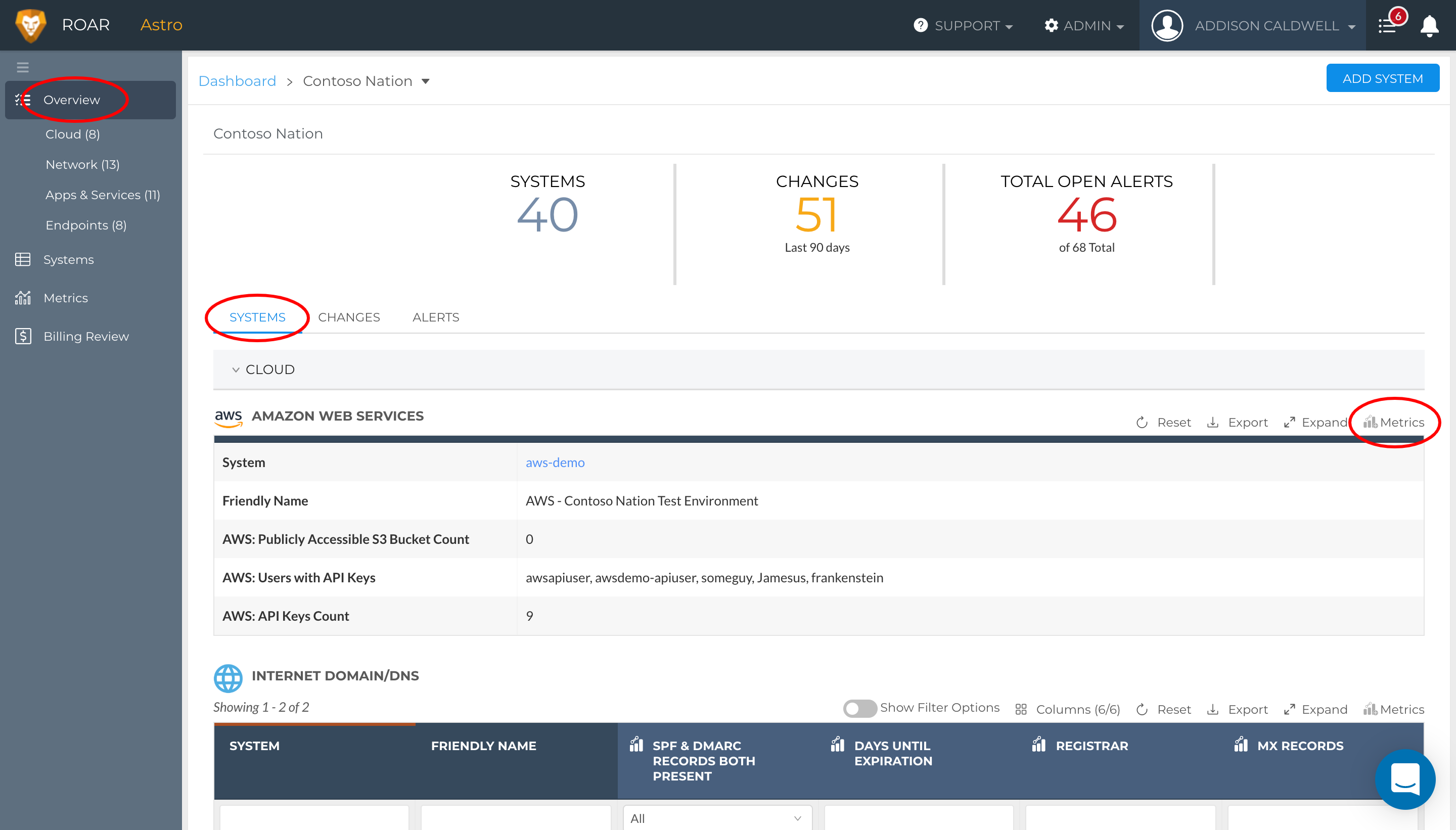Expand the Amazon Web Services table view
Viewport: 1456px width, 830px height.
coord(1316,423)
